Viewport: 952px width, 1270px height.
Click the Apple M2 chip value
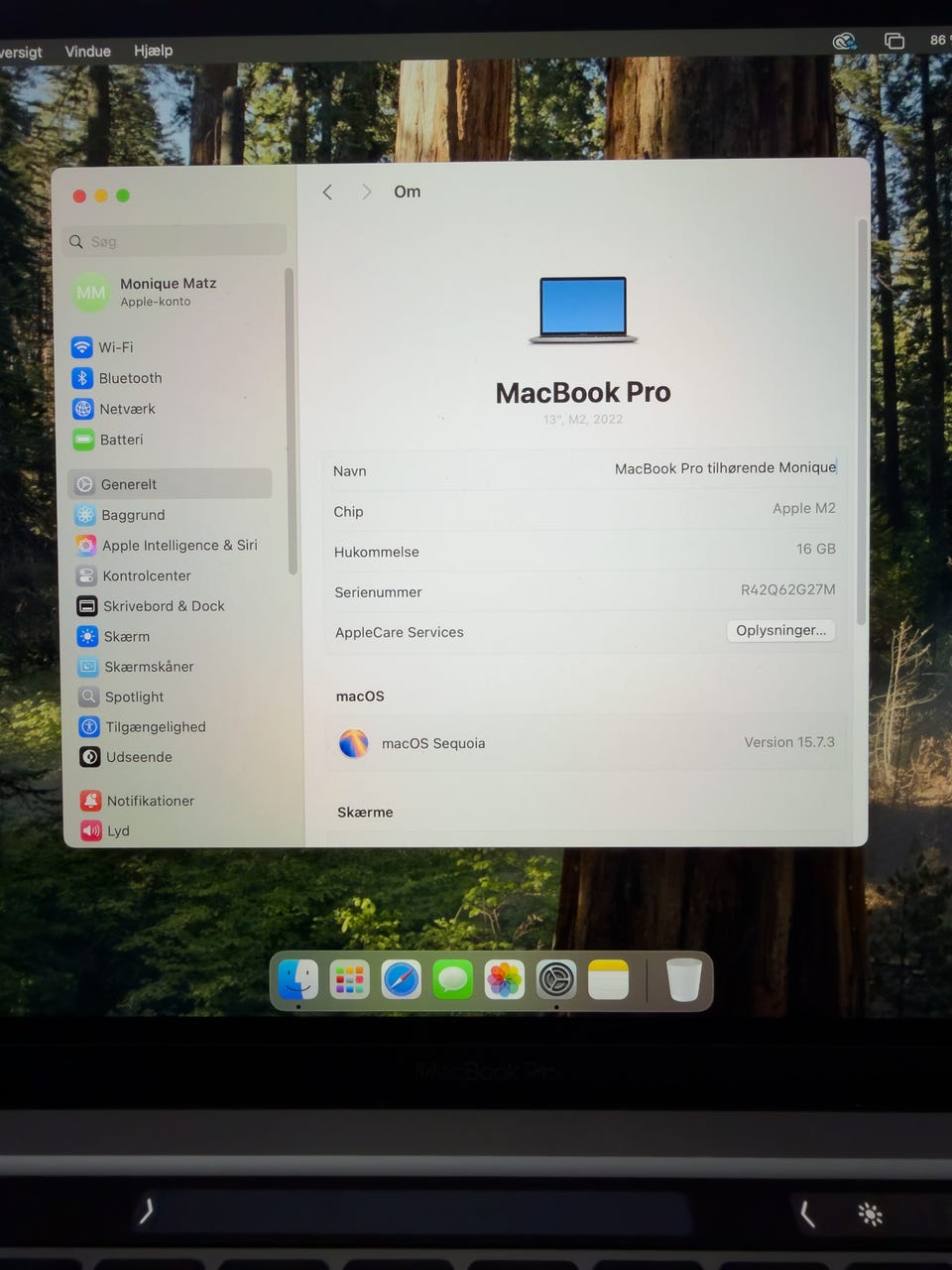[804, 508]
